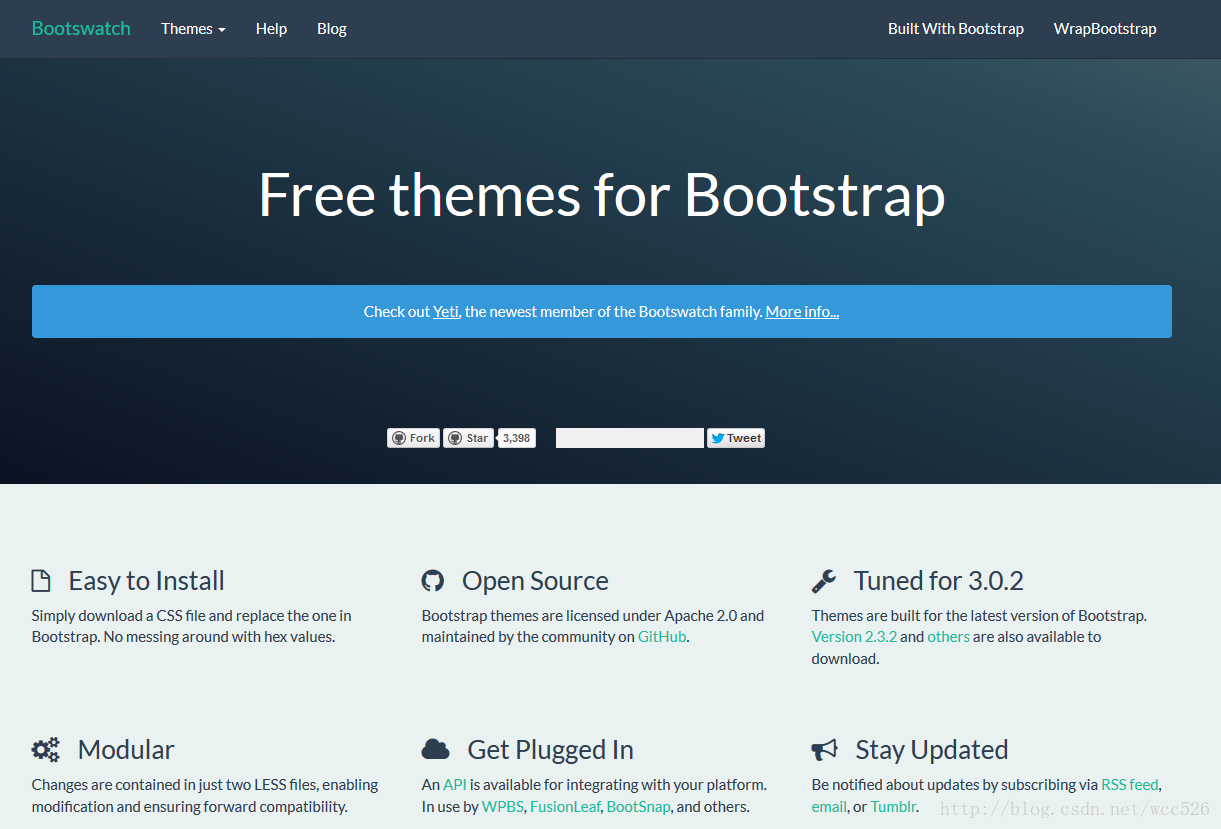Click the megaphone icon beside Stay Updated
This screenshot has width=1221, height=829.
(824, 750)
